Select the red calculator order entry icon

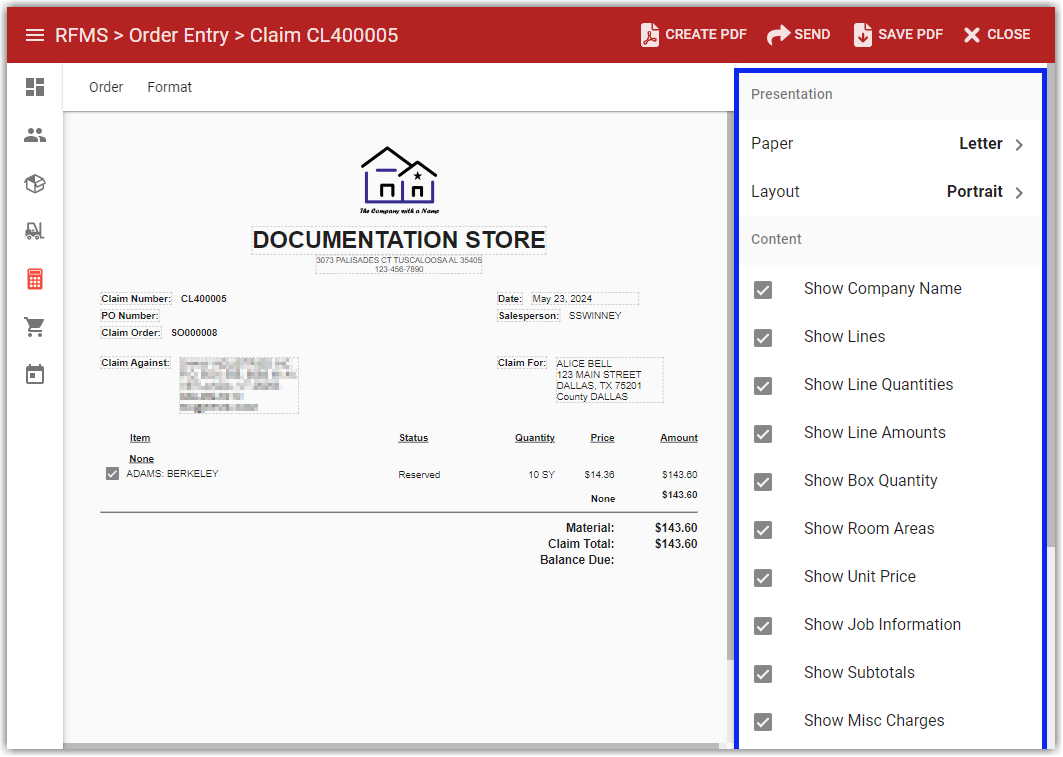click(35, 279)
